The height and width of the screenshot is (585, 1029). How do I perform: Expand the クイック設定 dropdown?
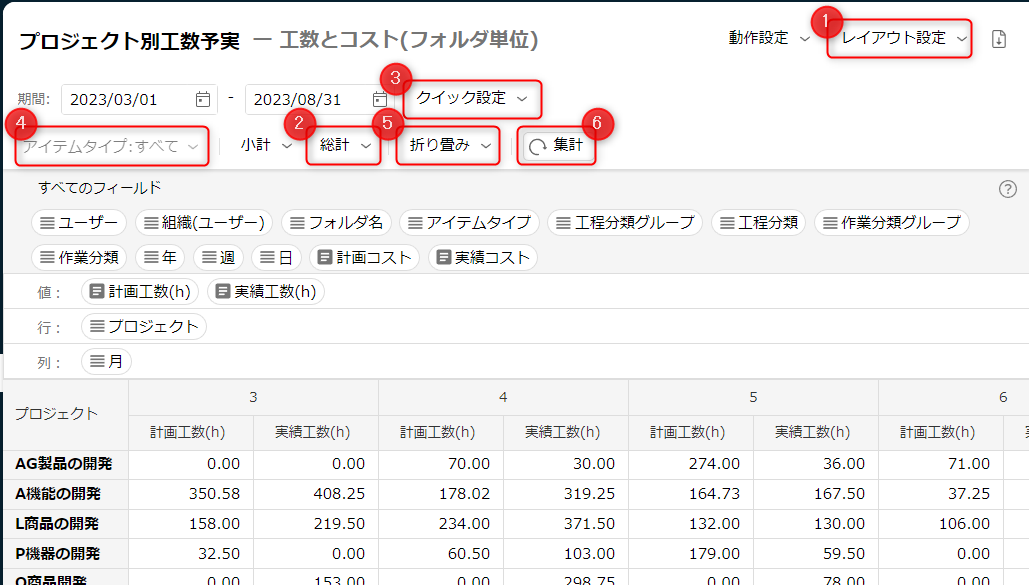coord(471,98)
